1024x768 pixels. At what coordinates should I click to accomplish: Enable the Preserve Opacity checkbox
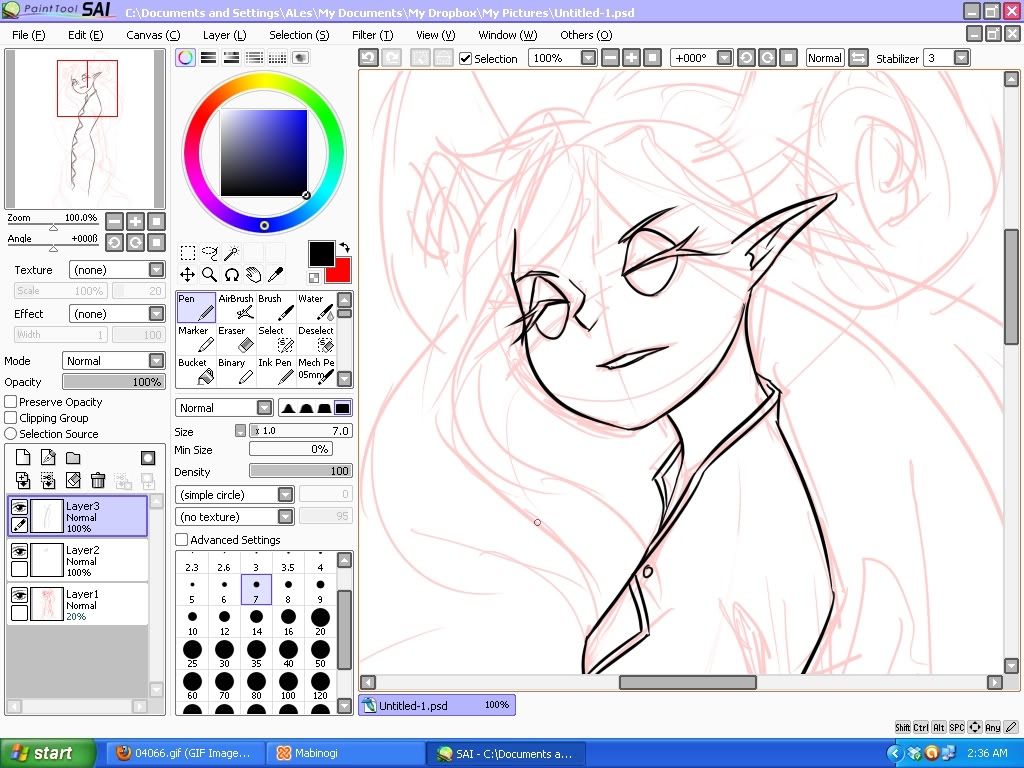11,402
